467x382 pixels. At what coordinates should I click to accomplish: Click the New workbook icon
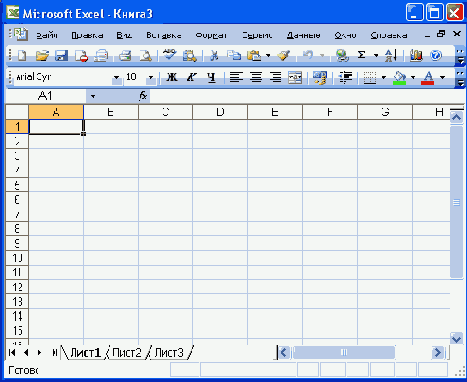(x=22, y=55)
